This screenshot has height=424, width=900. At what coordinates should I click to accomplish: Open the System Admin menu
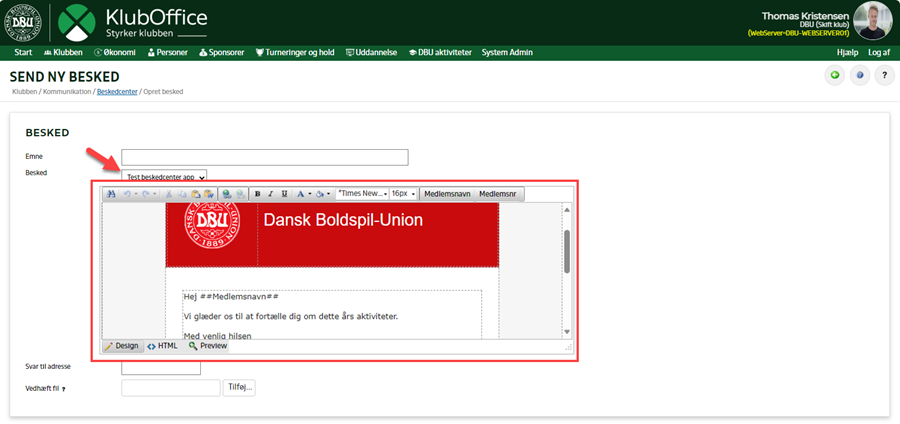pos(507,52)
